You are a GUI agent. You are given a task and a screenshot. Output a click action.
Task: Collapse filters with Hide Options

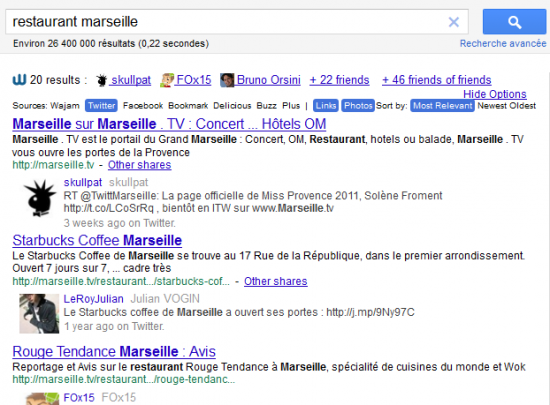495,94
